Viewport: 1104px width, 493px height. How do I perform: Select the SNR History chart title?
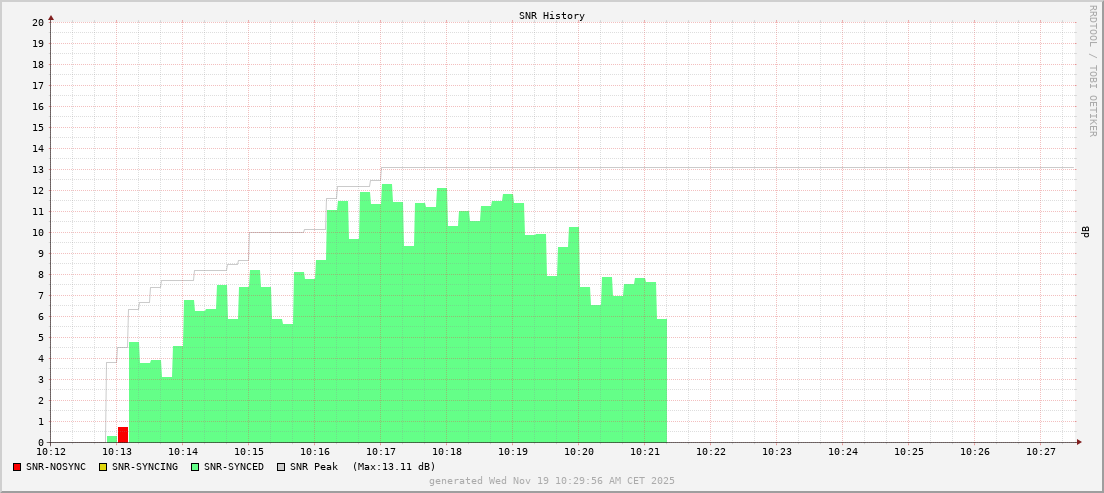tap(551, 16)
